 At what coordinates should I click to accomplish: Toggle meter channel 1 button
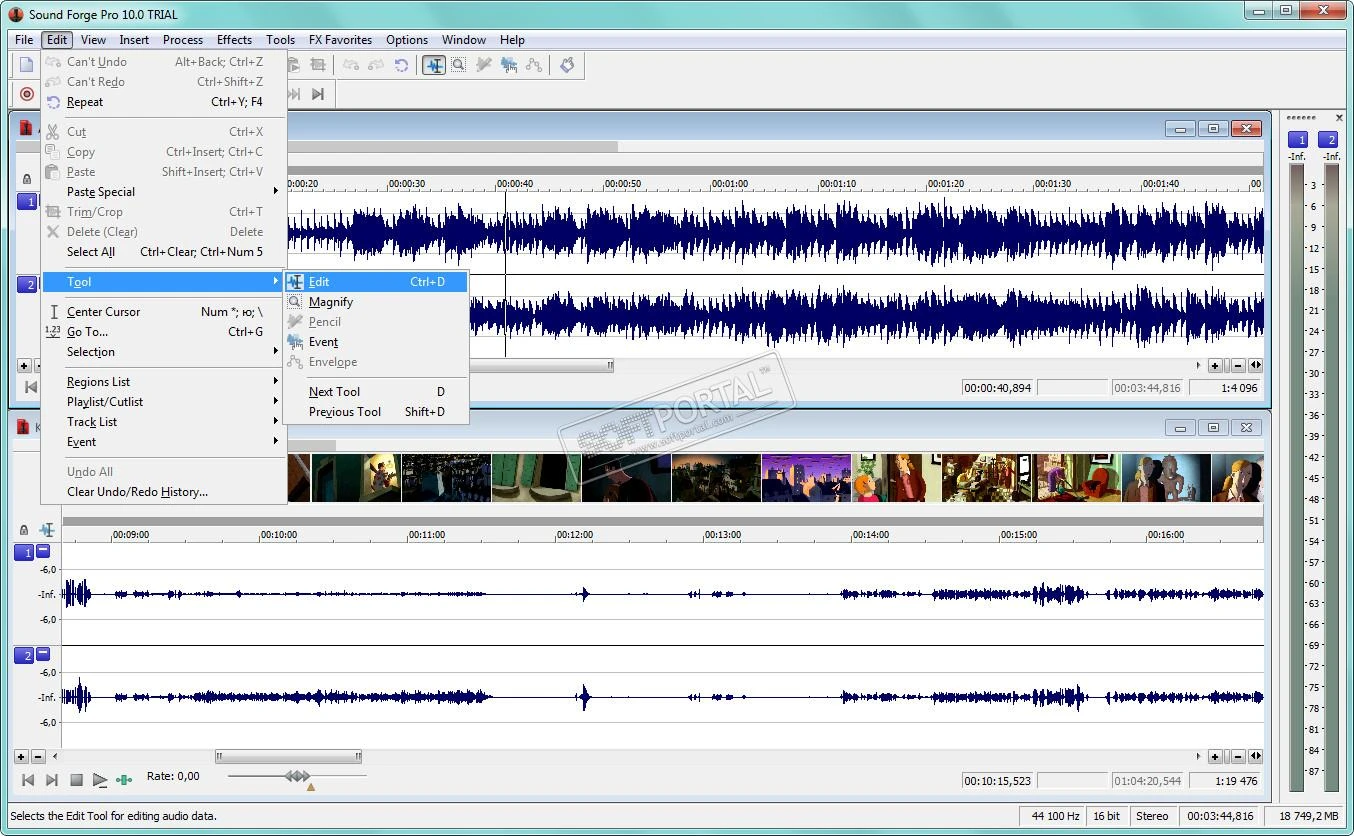[1298, 140]
